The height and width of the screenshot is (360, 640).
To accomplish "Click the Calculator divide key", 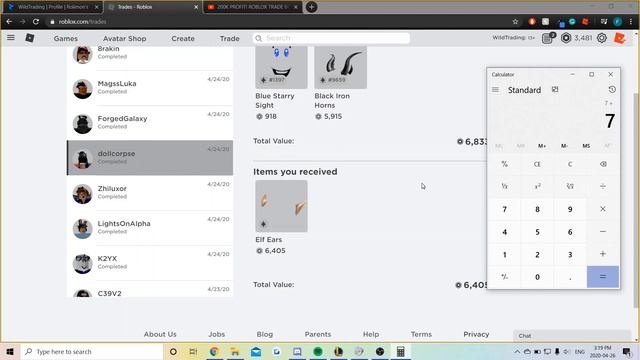I will tap(603, 186).
